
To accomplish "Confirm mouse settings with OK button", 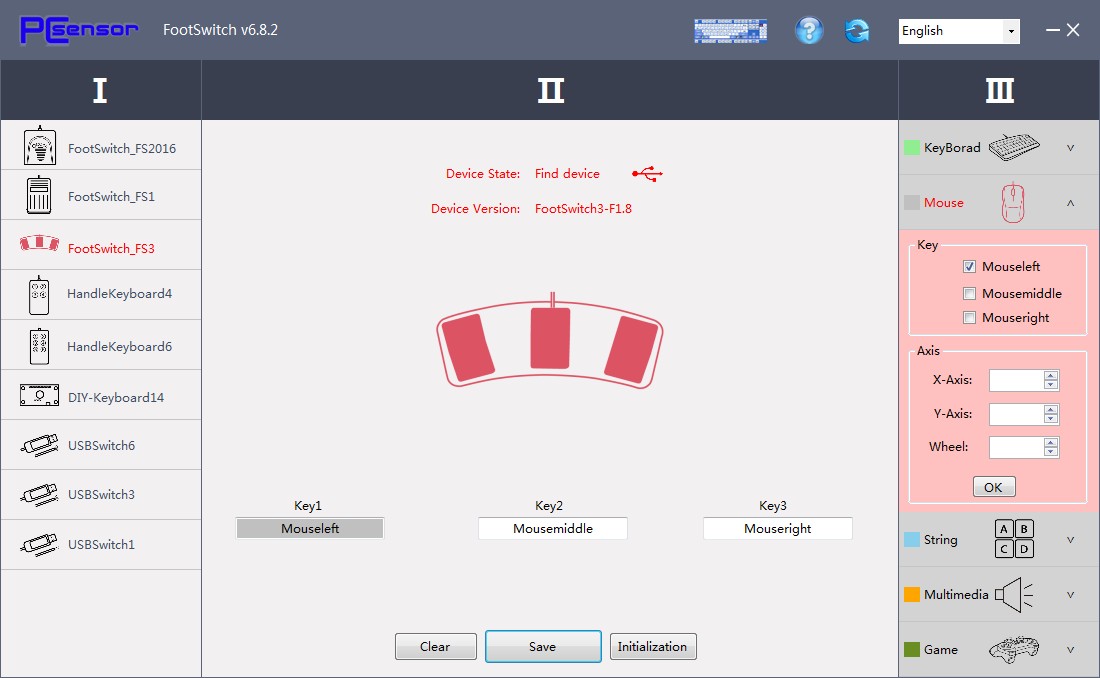I will pyautogui.click(x=994, y=487).
